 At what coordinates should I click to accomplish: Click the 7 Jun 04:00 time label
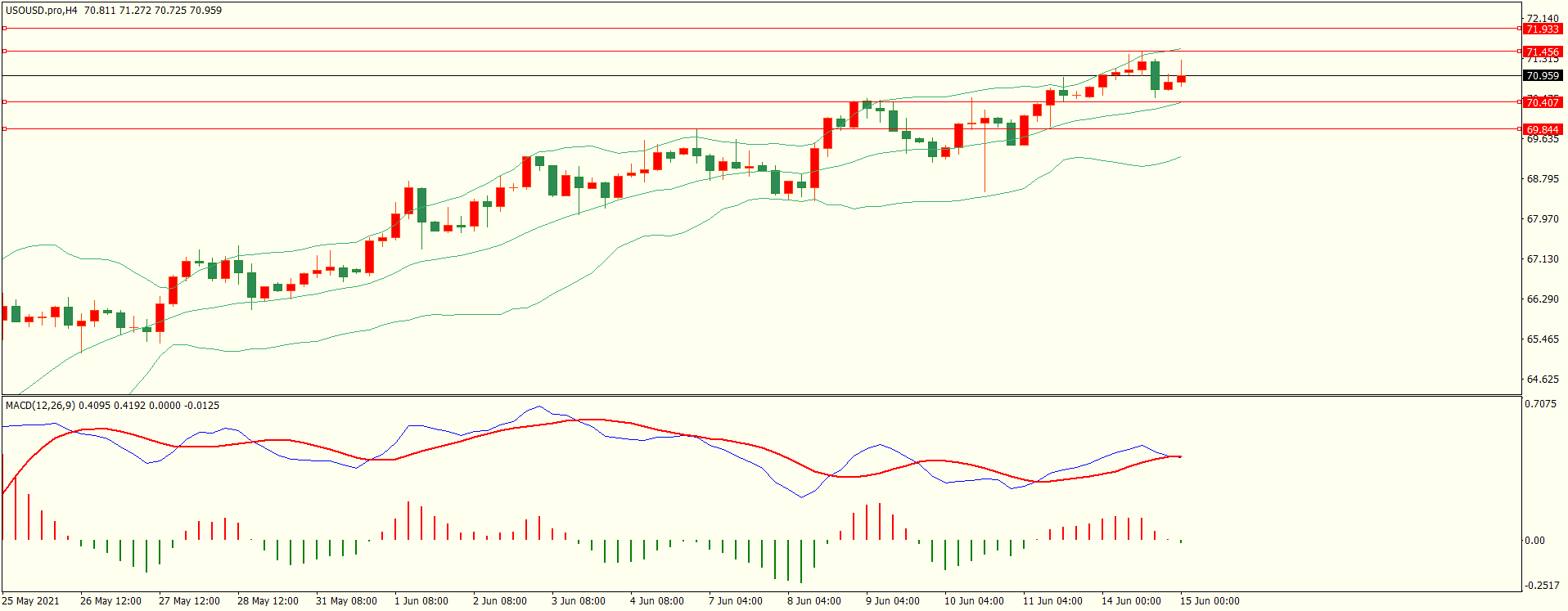736,601
